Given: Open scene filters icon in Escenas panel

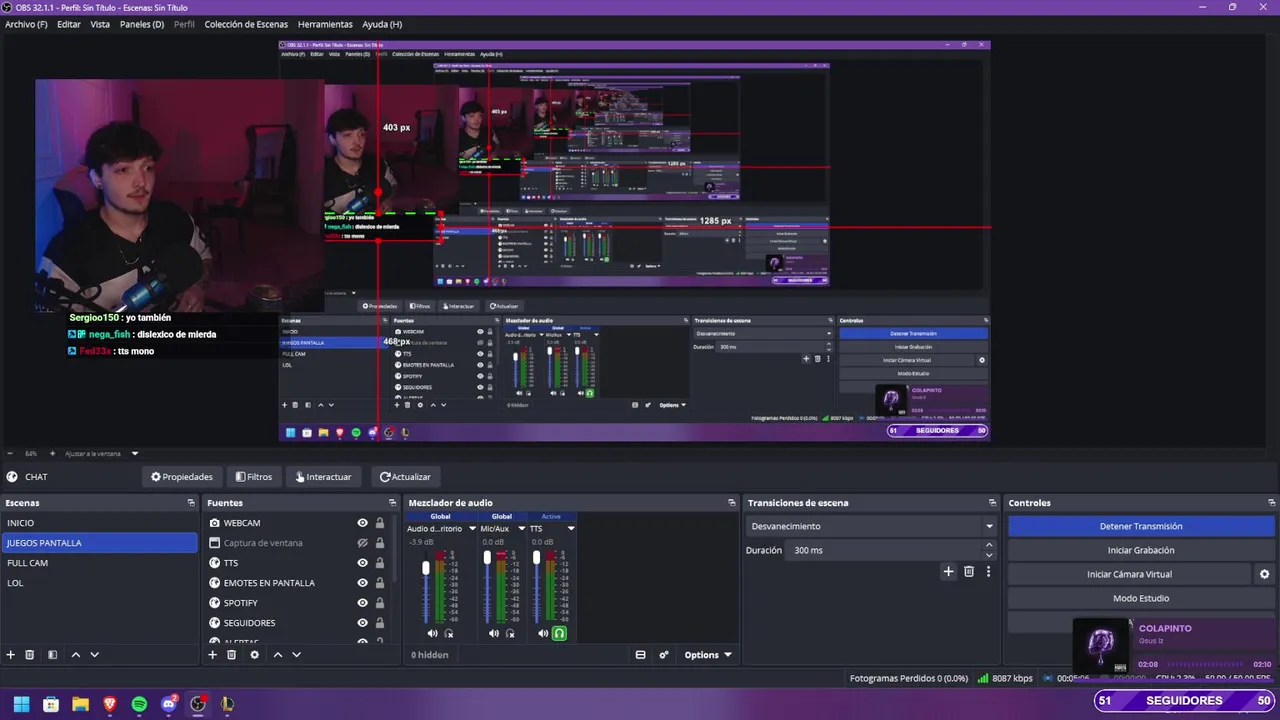Looking at the screenshot, I should click(52, 655).
